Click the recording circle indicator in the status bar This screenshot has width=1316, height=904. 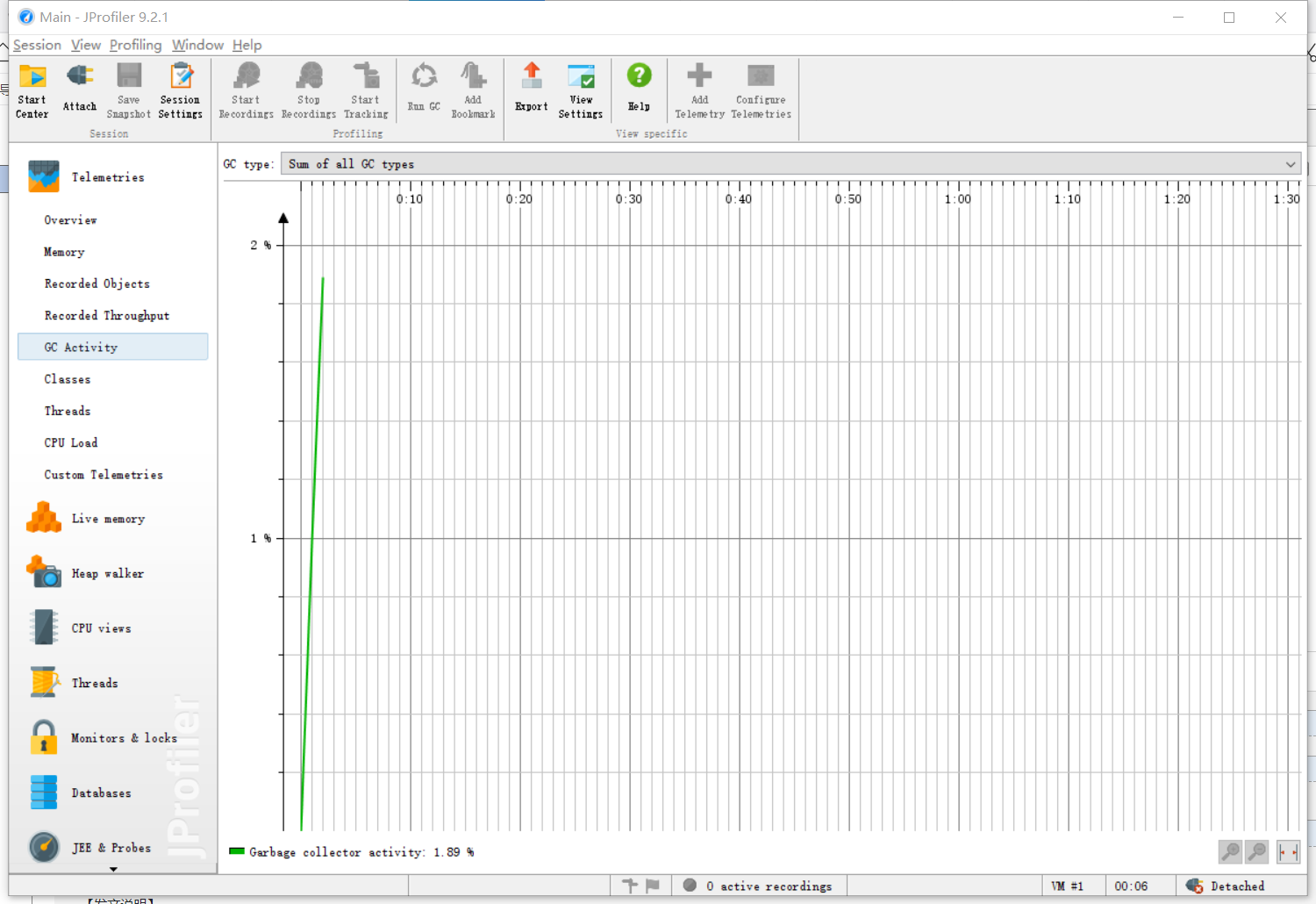(690, 886)
